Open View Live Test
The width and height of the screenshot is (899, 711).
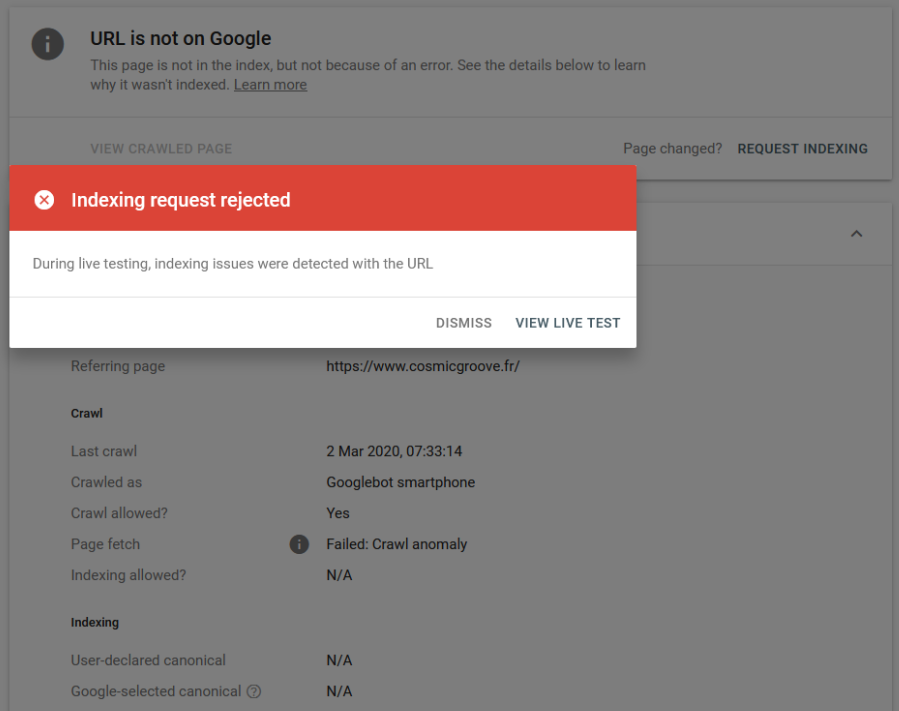coord(567,323)
